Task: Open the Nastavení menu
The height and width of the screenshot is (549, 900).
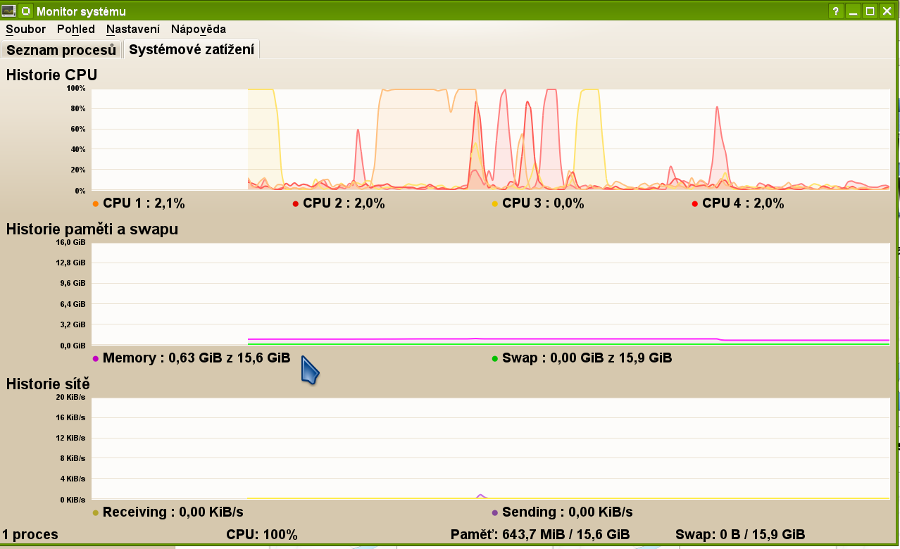Action: 133,29
